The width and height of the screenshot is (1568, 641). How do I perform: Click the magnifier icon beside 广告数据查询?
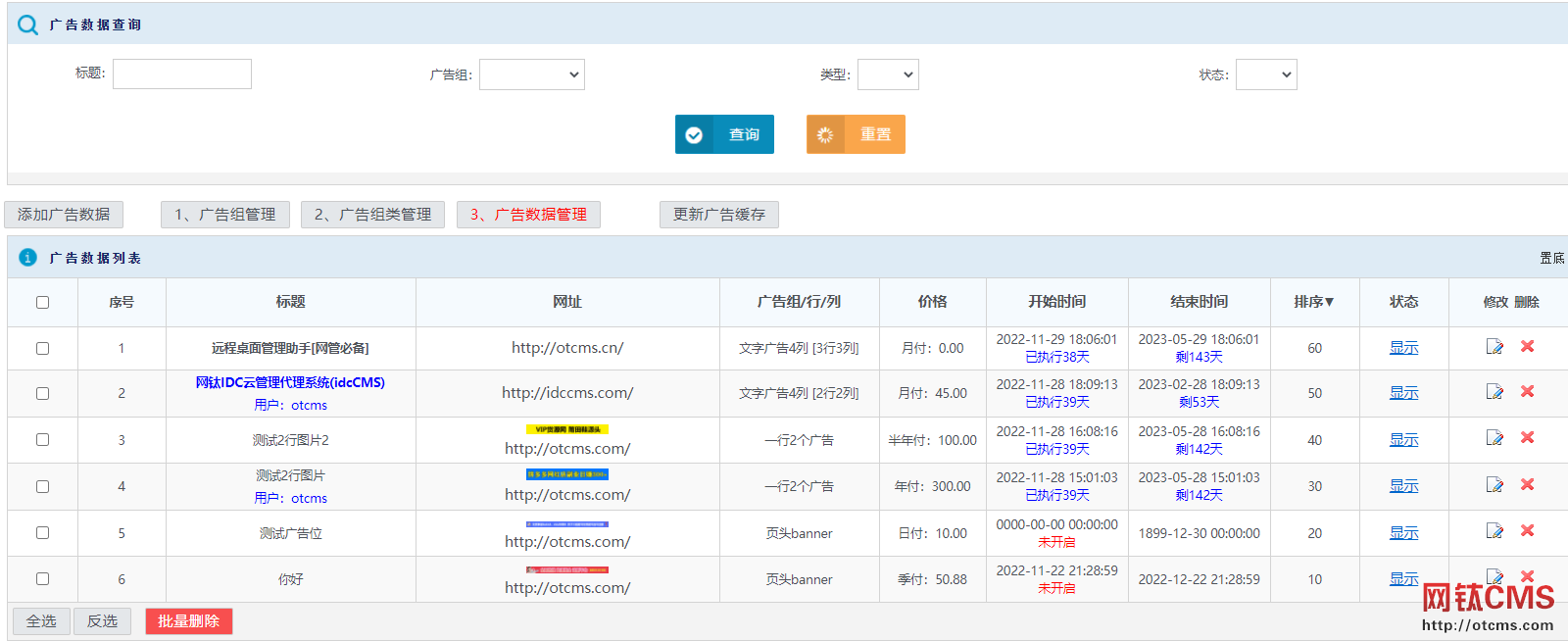point(28,25)
